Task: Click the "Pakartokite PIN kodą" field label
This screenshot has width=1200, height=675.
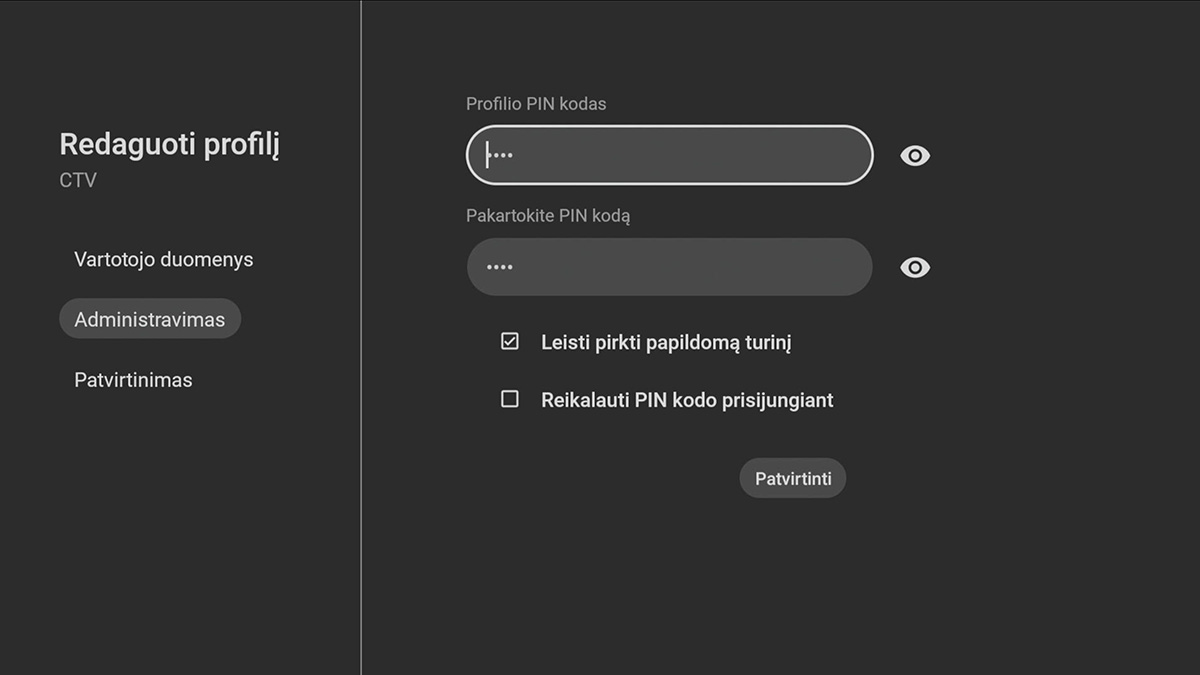Action: coord(548,216)
